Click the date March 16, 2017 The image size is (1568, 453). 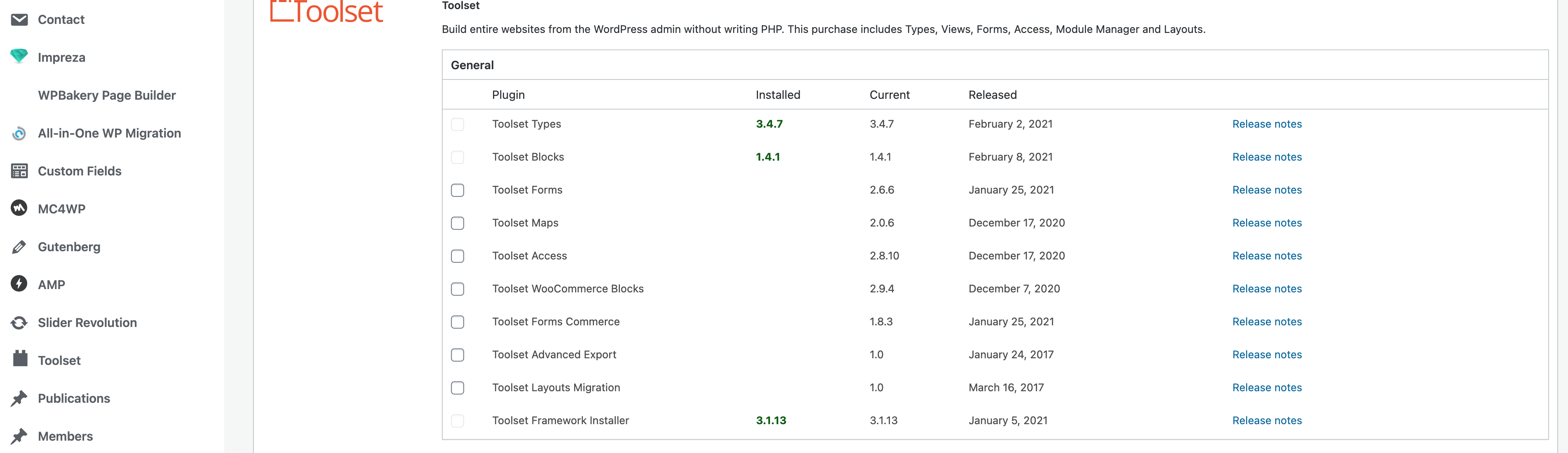1006,388
